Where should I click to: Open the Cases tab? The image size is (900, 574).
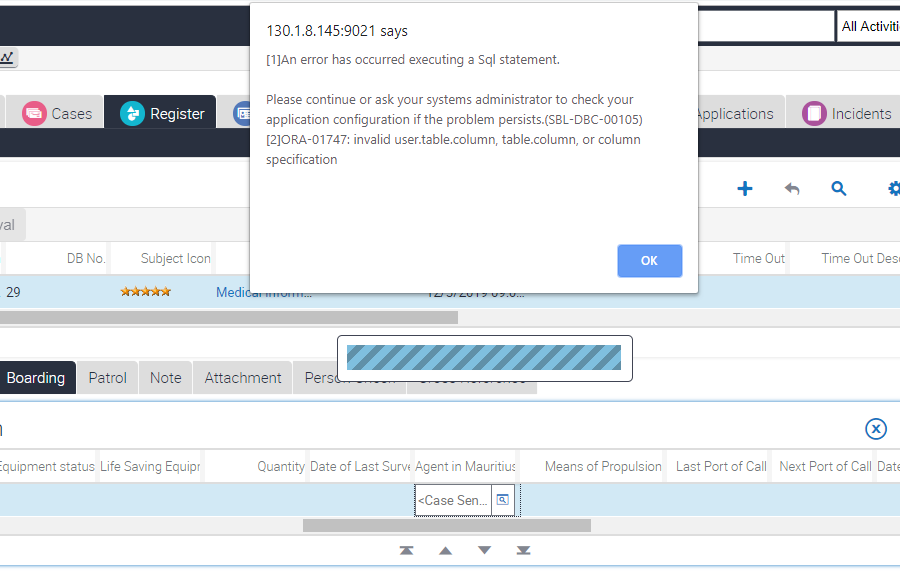(x=57, y=113)
